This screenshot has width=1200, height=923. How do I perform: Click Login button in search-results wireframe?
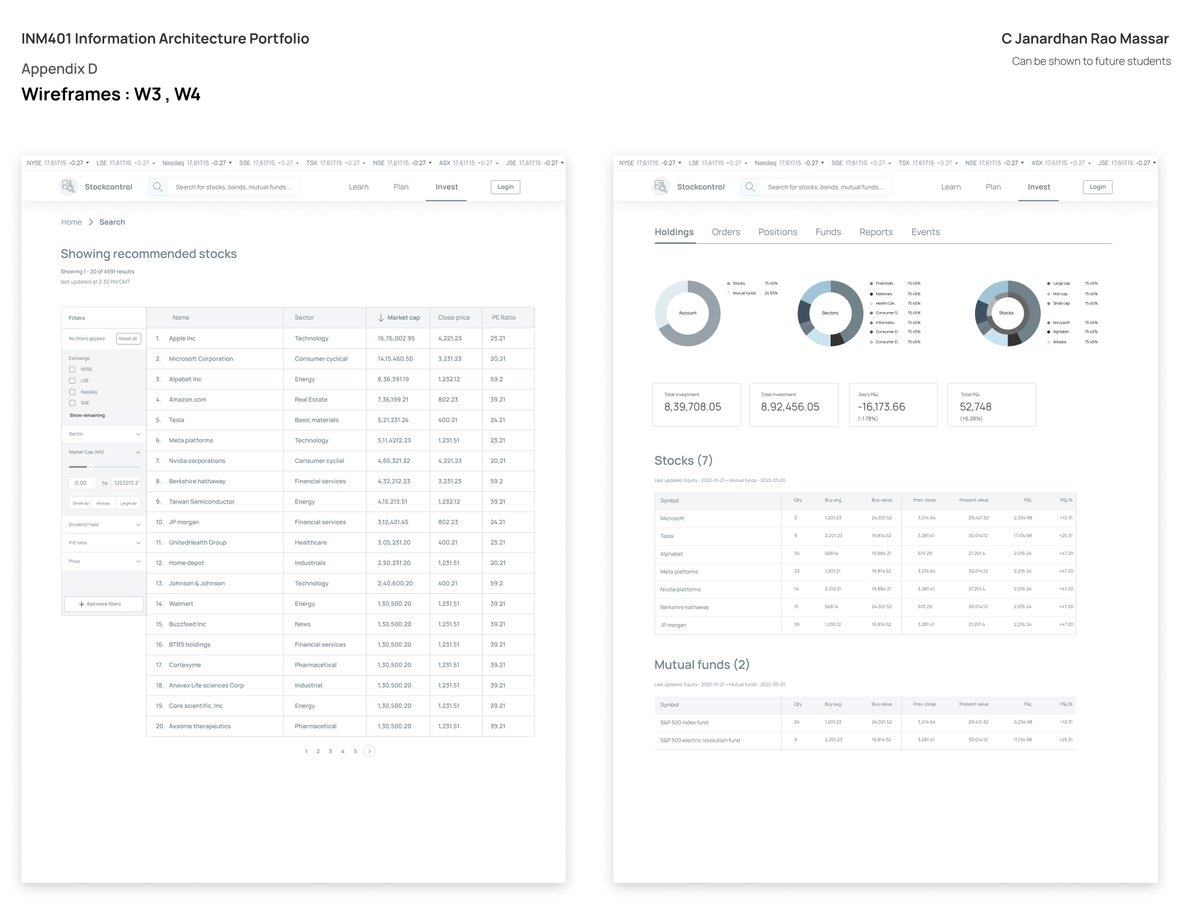pyautogui.click(x=505, y=187)
